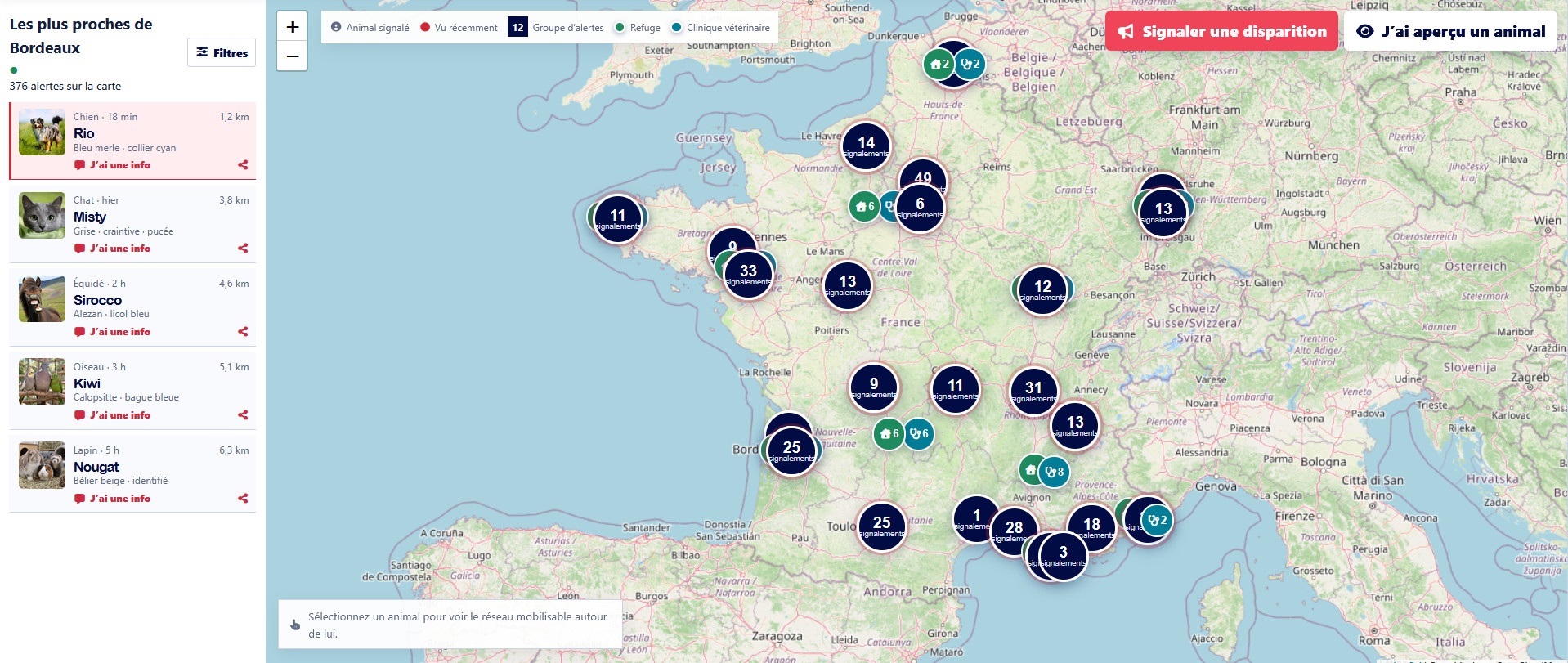Click J'ai une info for Nougat
The image size is (1568, 663).
pyautogui.click(x=112, y=499)
